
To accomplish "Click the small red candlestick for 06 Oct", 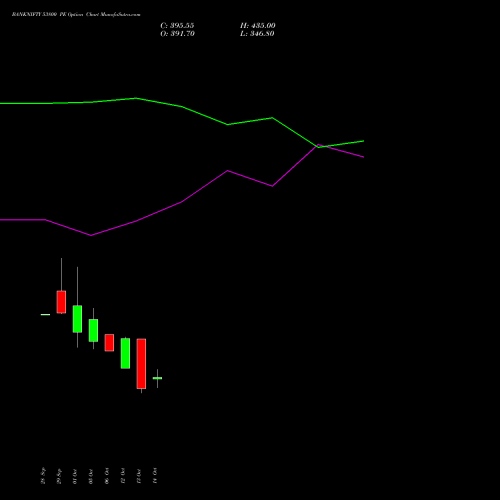I will 109,343.
